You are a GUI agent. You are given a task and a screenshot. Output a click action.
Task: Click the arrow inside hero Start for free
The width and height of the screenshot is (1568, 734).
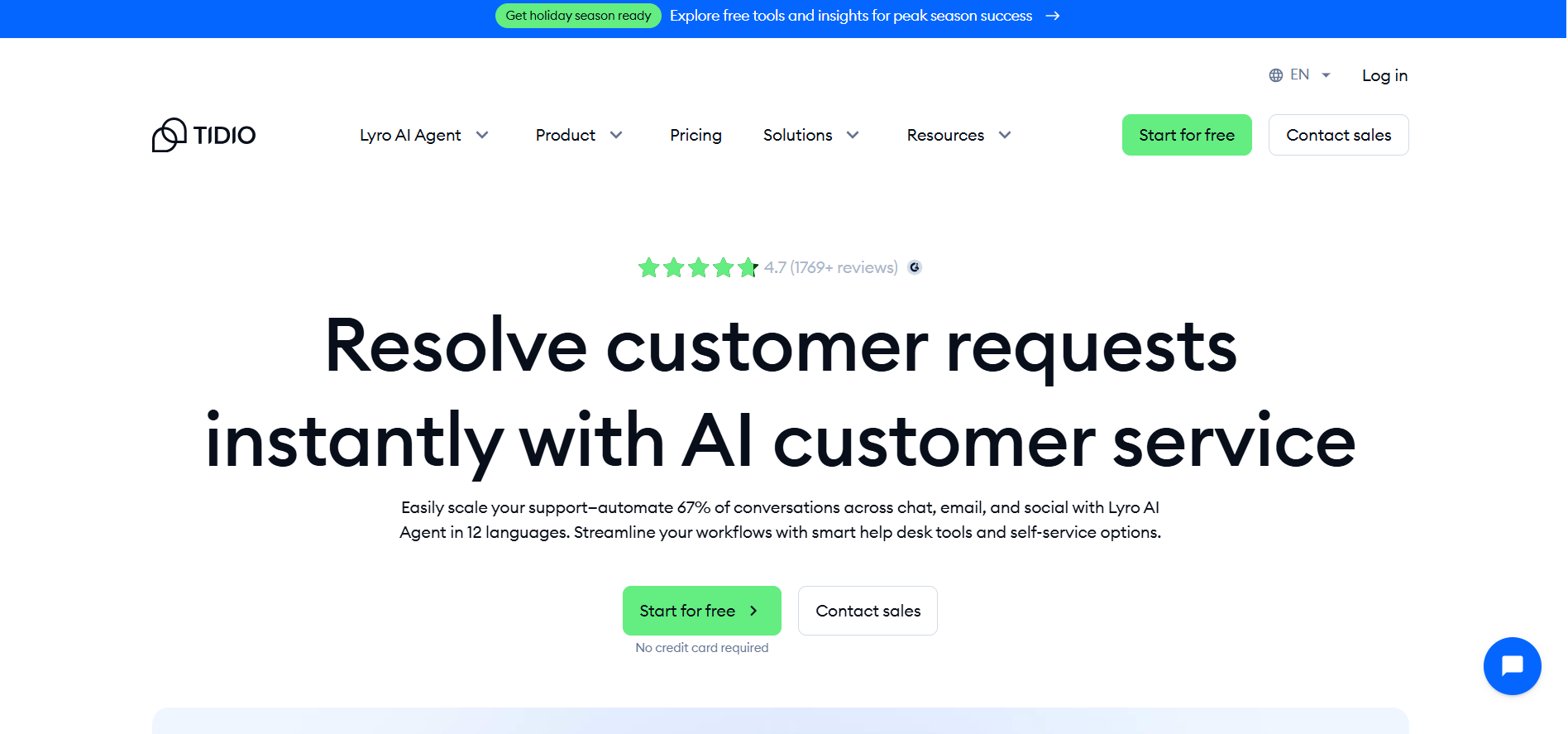point(753,611)
